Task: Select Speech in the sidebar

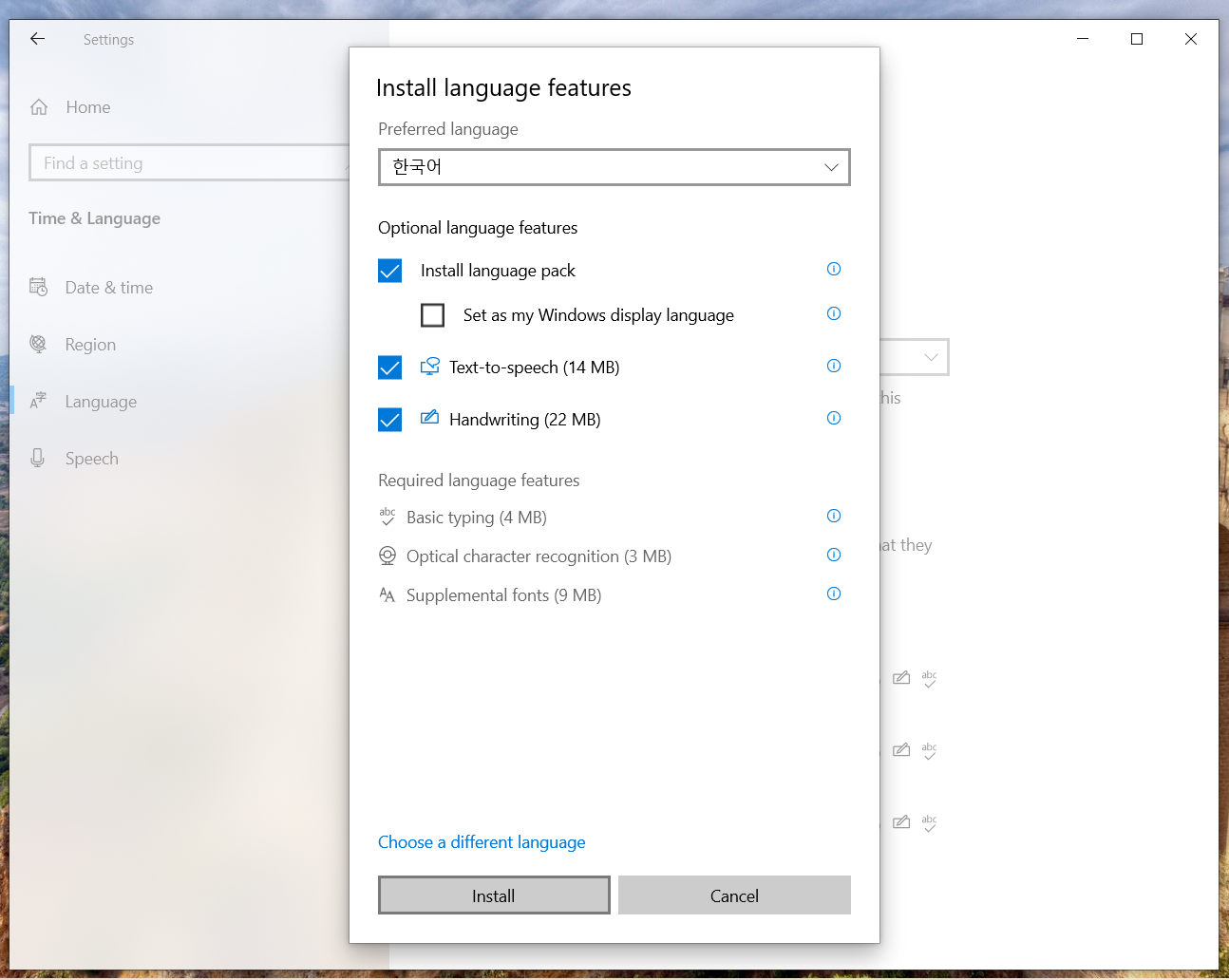Action: 91,459
